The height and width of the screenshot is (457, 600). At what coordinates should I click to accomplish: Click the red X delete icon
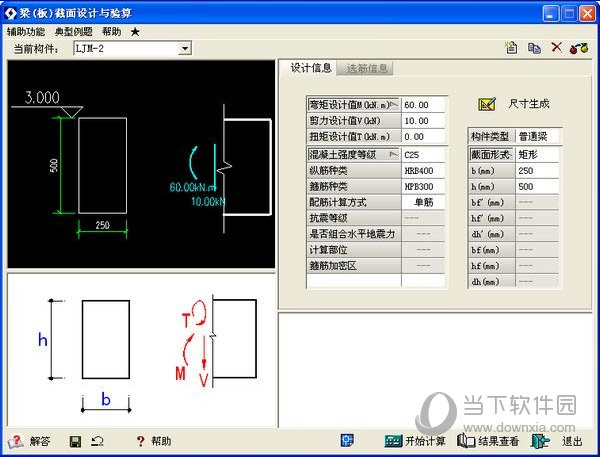click(x=556, y=48)
